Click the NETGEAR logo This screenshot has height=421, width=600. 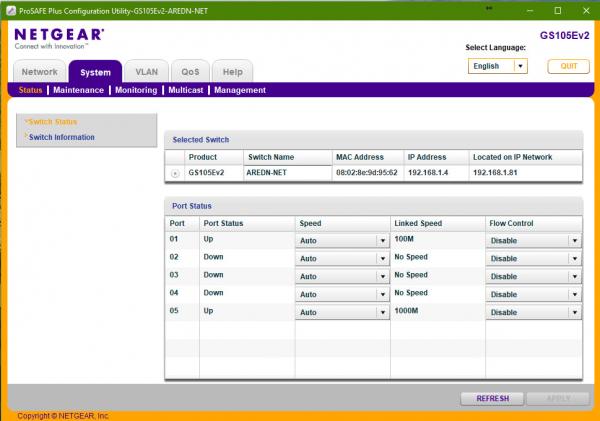(59, 39)
